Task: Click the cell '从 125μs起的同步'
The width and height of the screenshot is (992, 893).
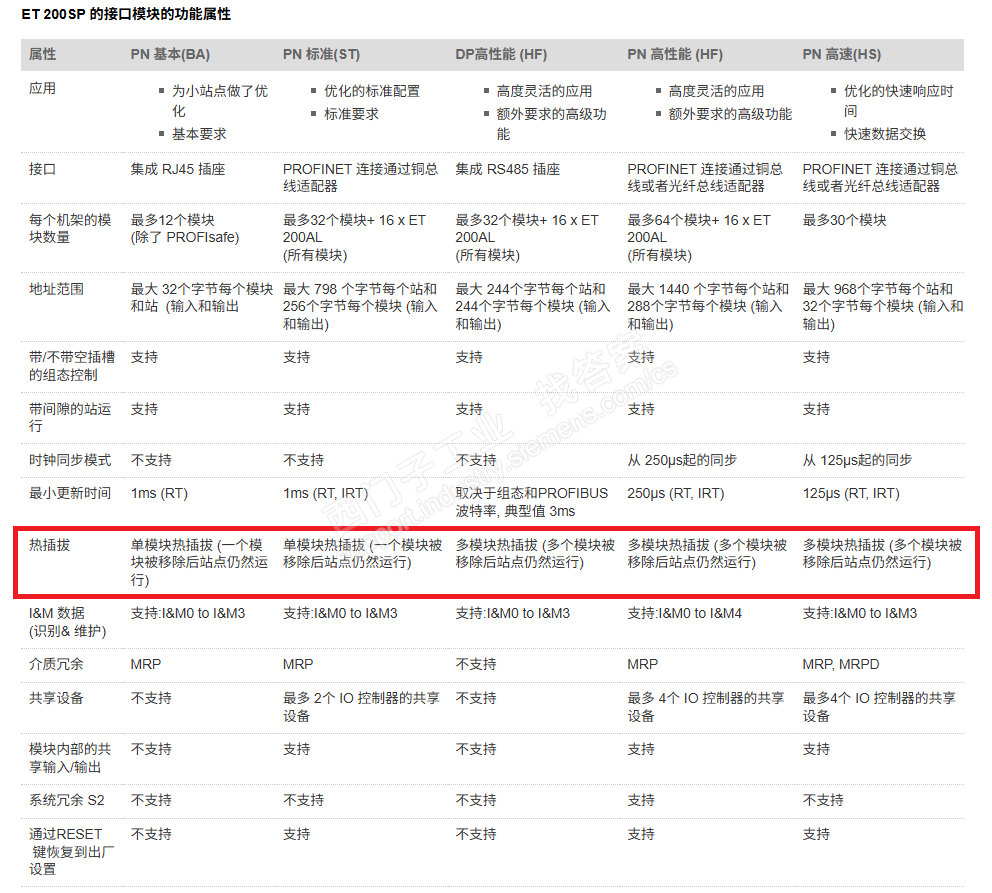Action: click(x=857, y=460)
